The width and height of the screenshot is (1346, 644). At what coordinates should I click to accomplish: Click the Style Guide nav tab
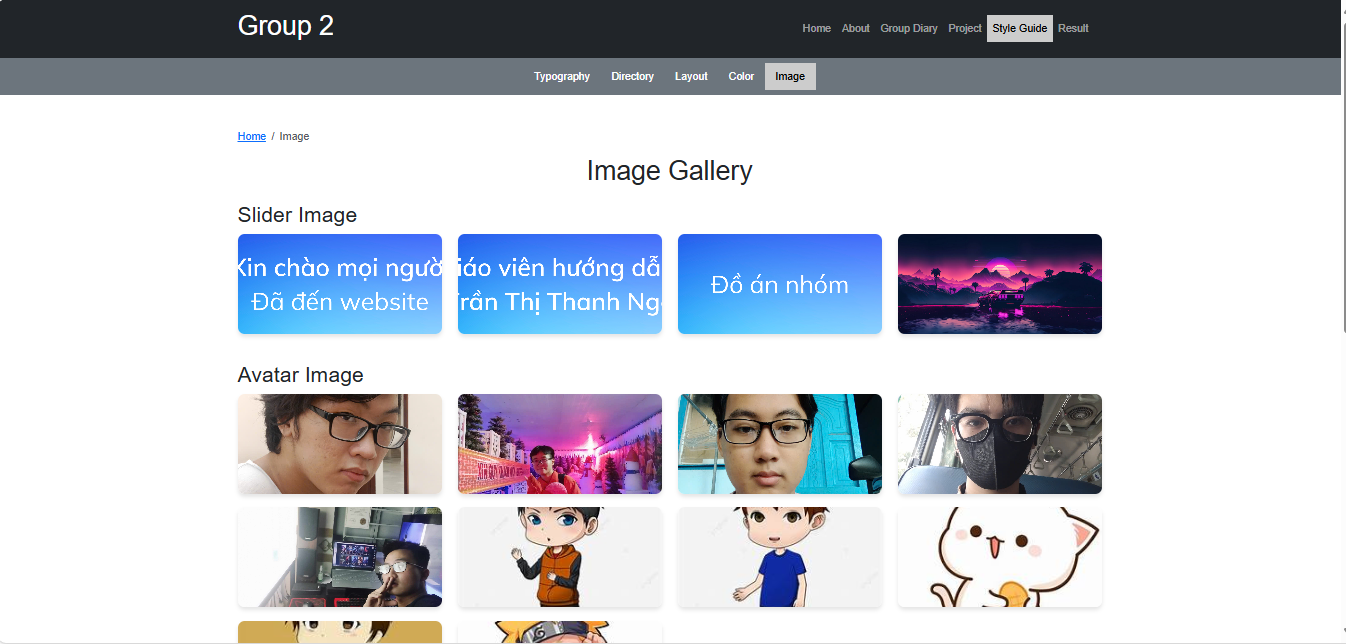(1019, 28)
